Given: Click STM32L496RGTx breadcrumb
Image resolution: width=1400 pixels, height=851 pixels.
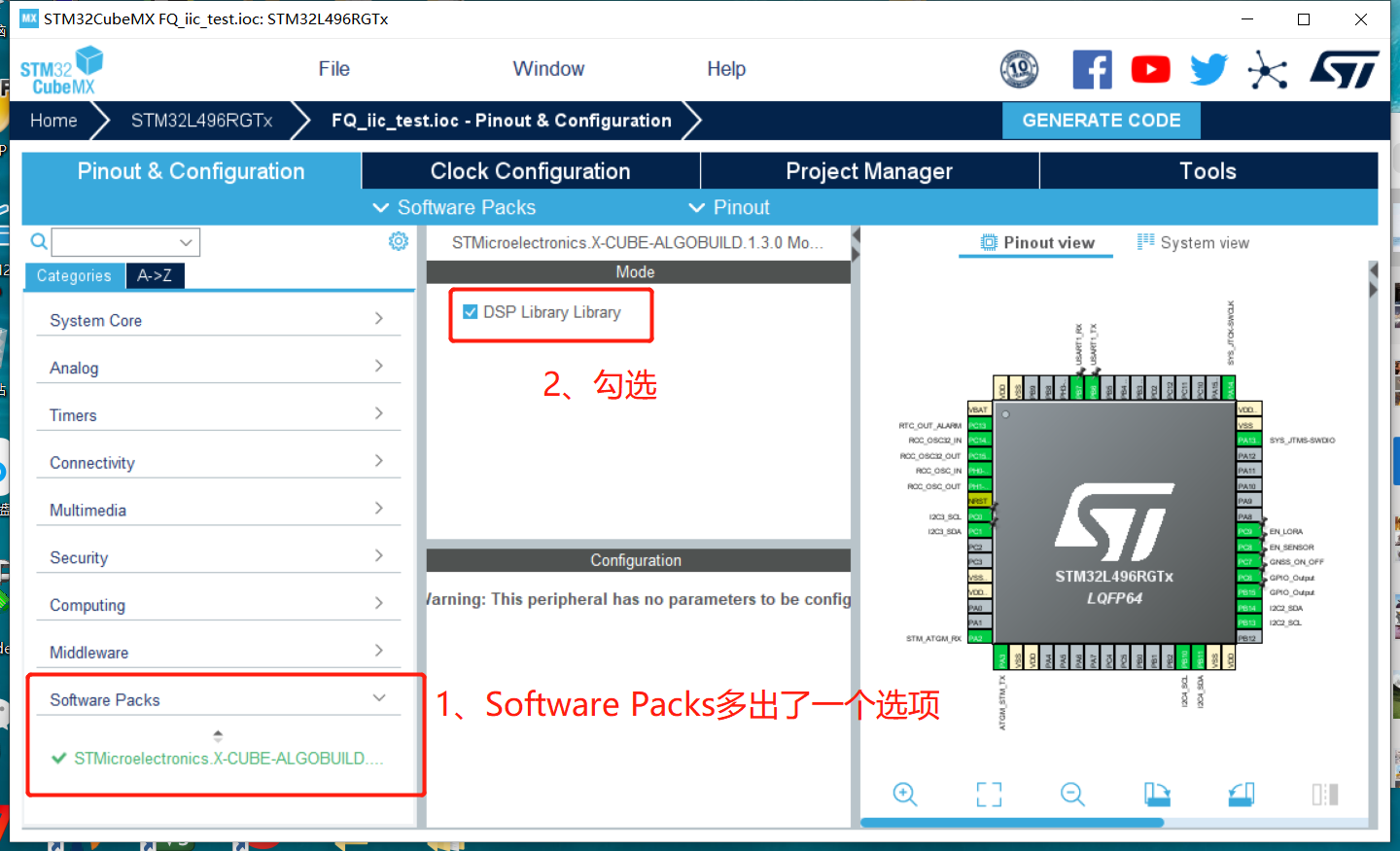Looking at the screenshot, I should tap(202, 121).
